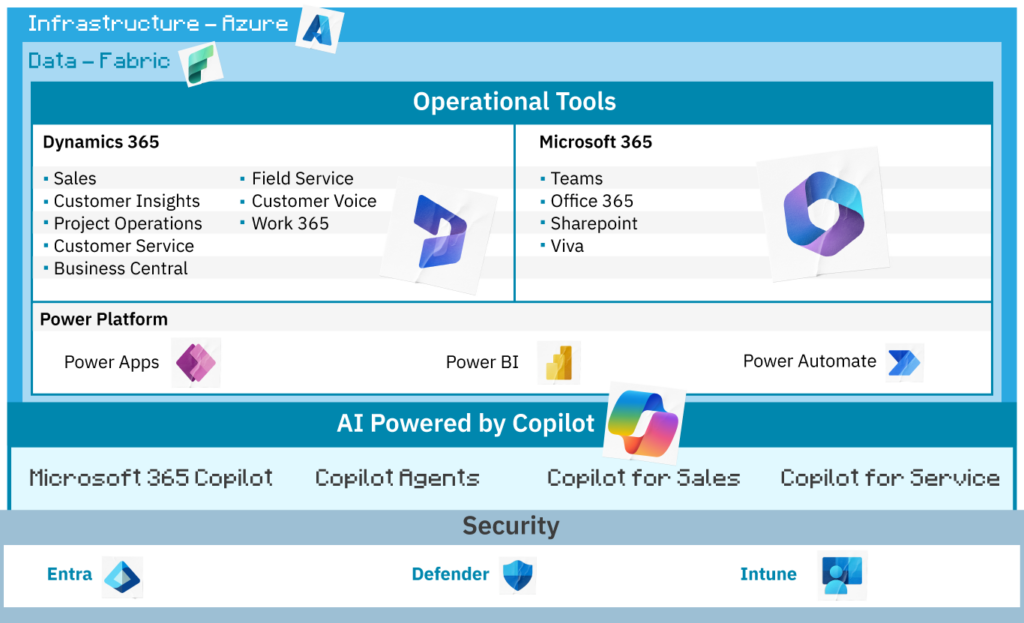Screen dimensions: 1024x623
Task: Click the Microsoft Fabric logo icon
Action: (x=200, y=65)
